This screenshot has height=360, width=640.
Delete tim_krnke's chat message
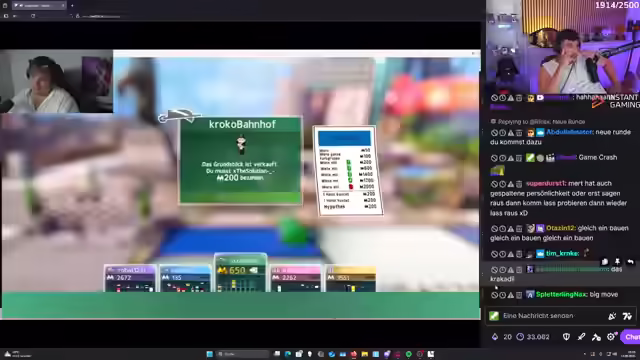coord(519,254)
